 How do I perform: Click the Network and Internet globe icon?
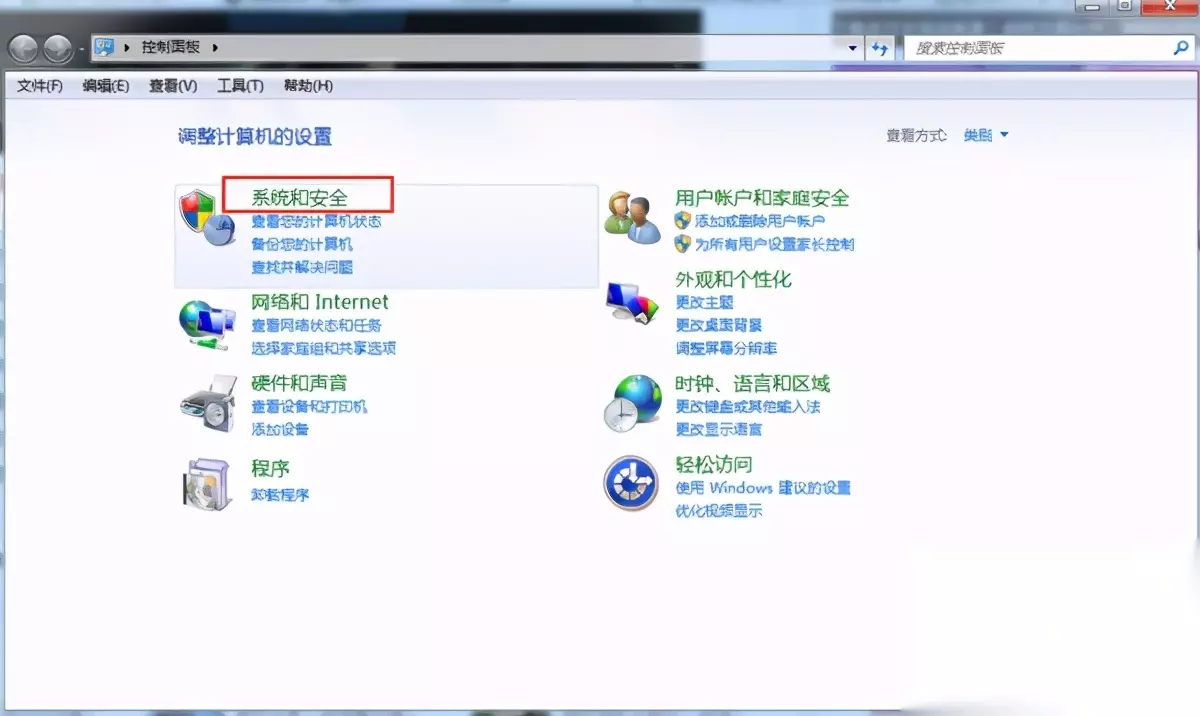207,324
